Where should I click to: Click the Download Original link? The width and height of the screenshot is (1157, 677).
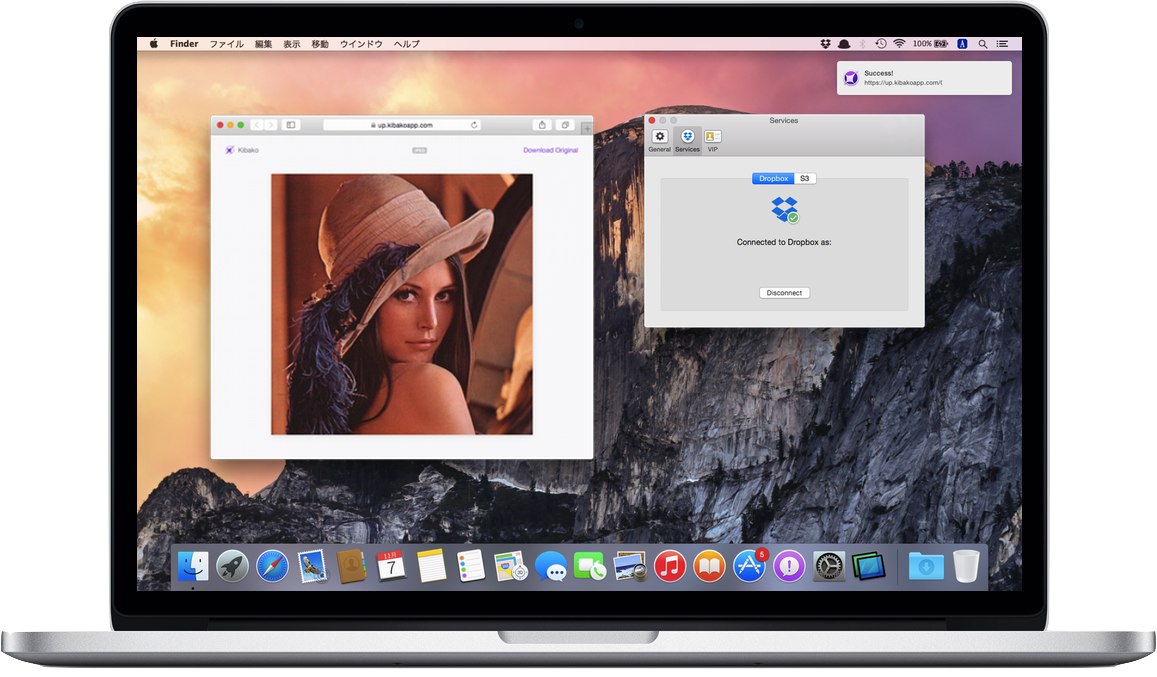(x=550, y=150)
